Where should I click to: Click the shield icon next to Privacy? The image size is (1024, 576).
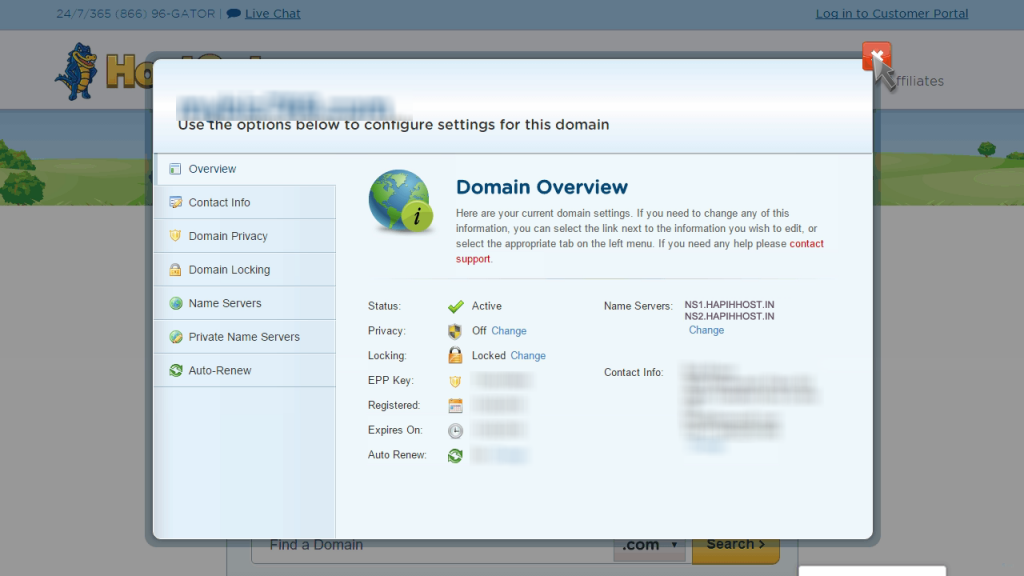coord(455,331)
